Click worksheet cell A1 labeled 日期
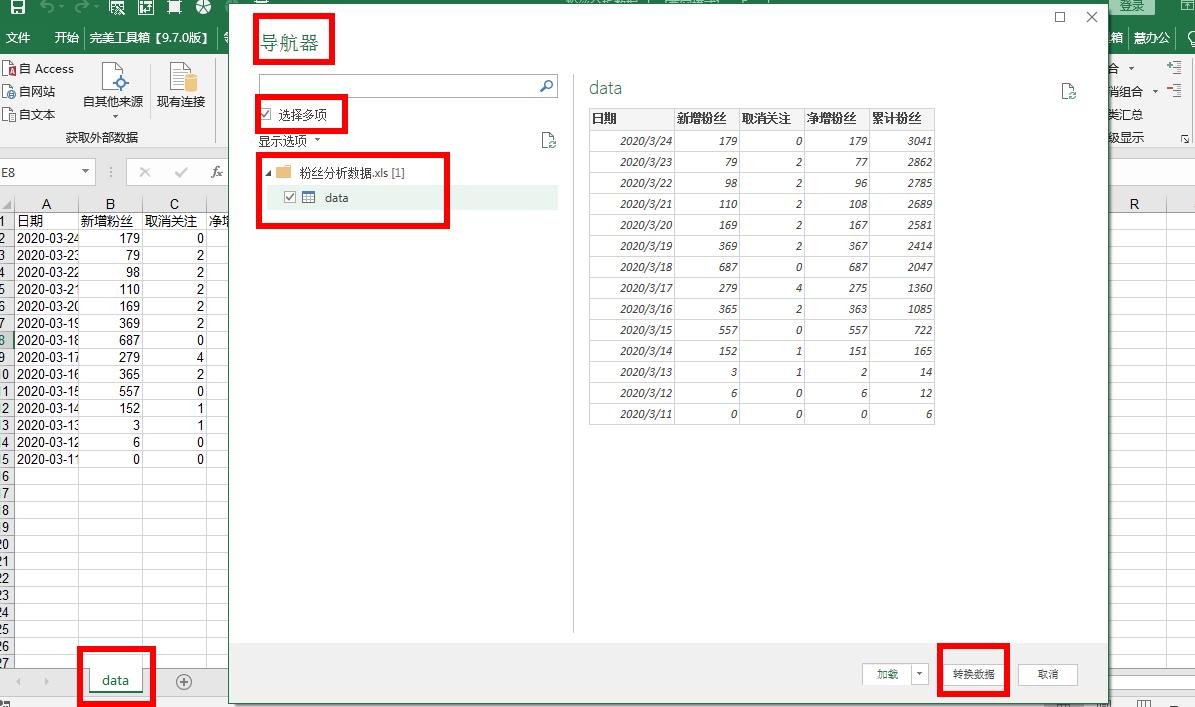Screen dimensions: 1195x707 click(x=46, y=221)
